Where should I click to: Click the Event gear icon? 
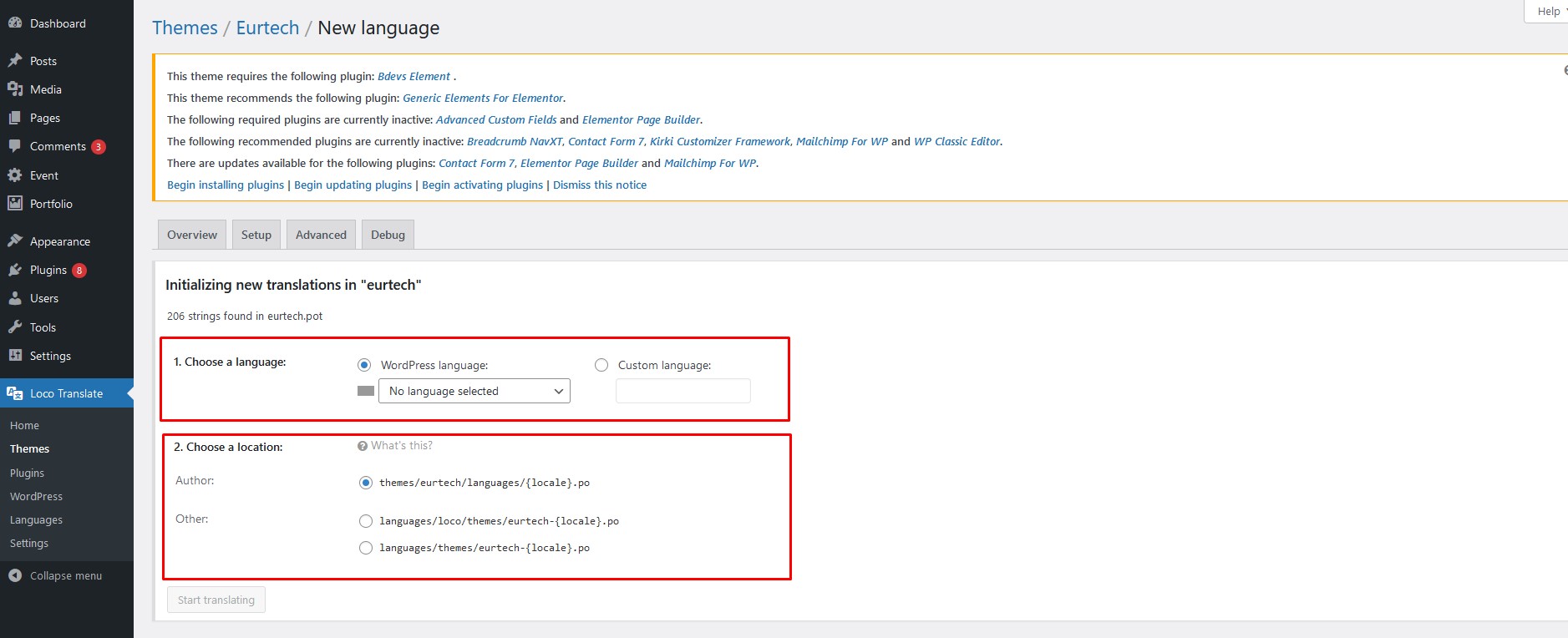point(15,175)
